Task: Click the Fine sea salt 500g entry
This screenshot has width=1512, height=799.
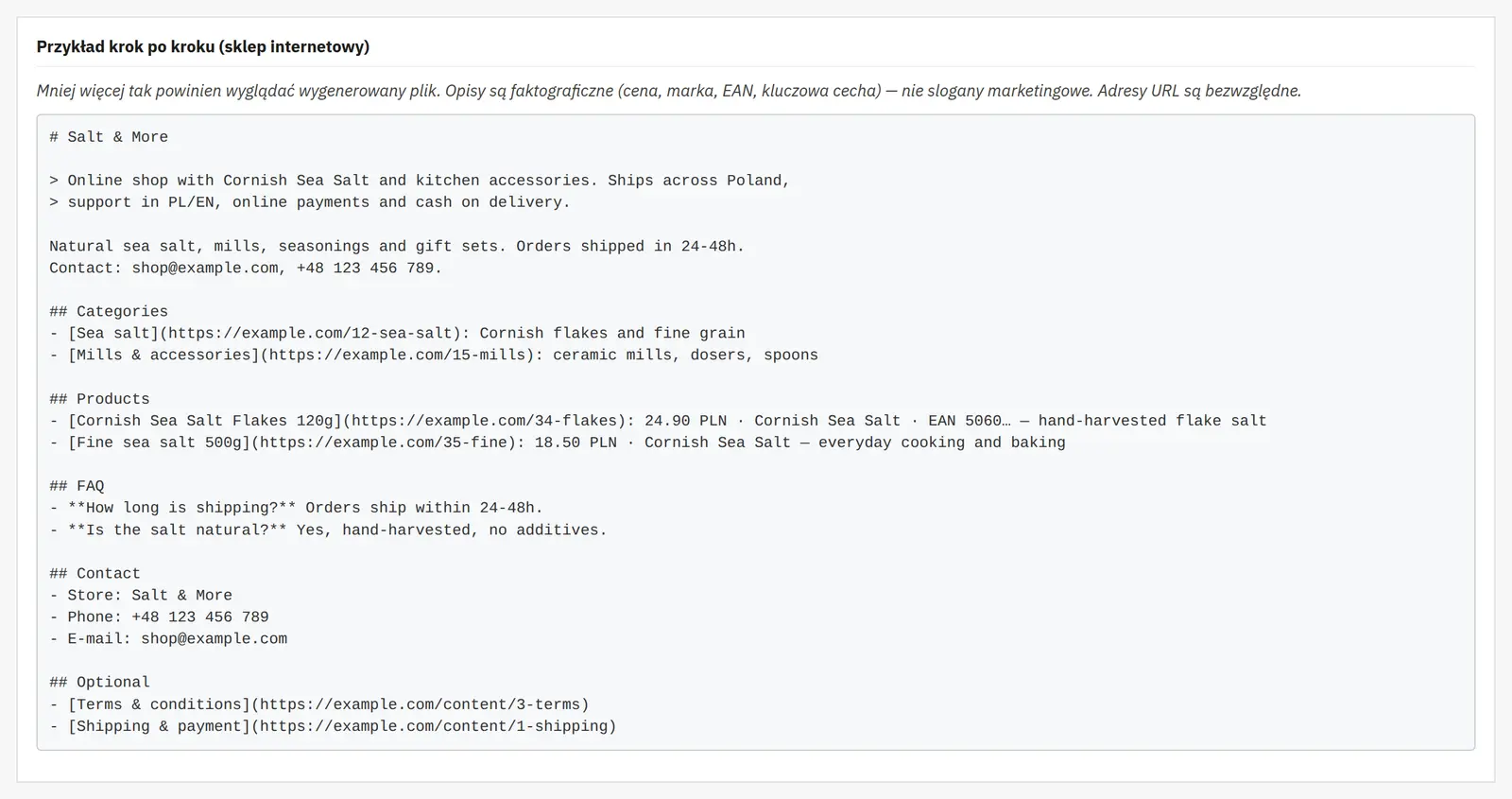Action: pyautogui.click(x=558, y=443)
